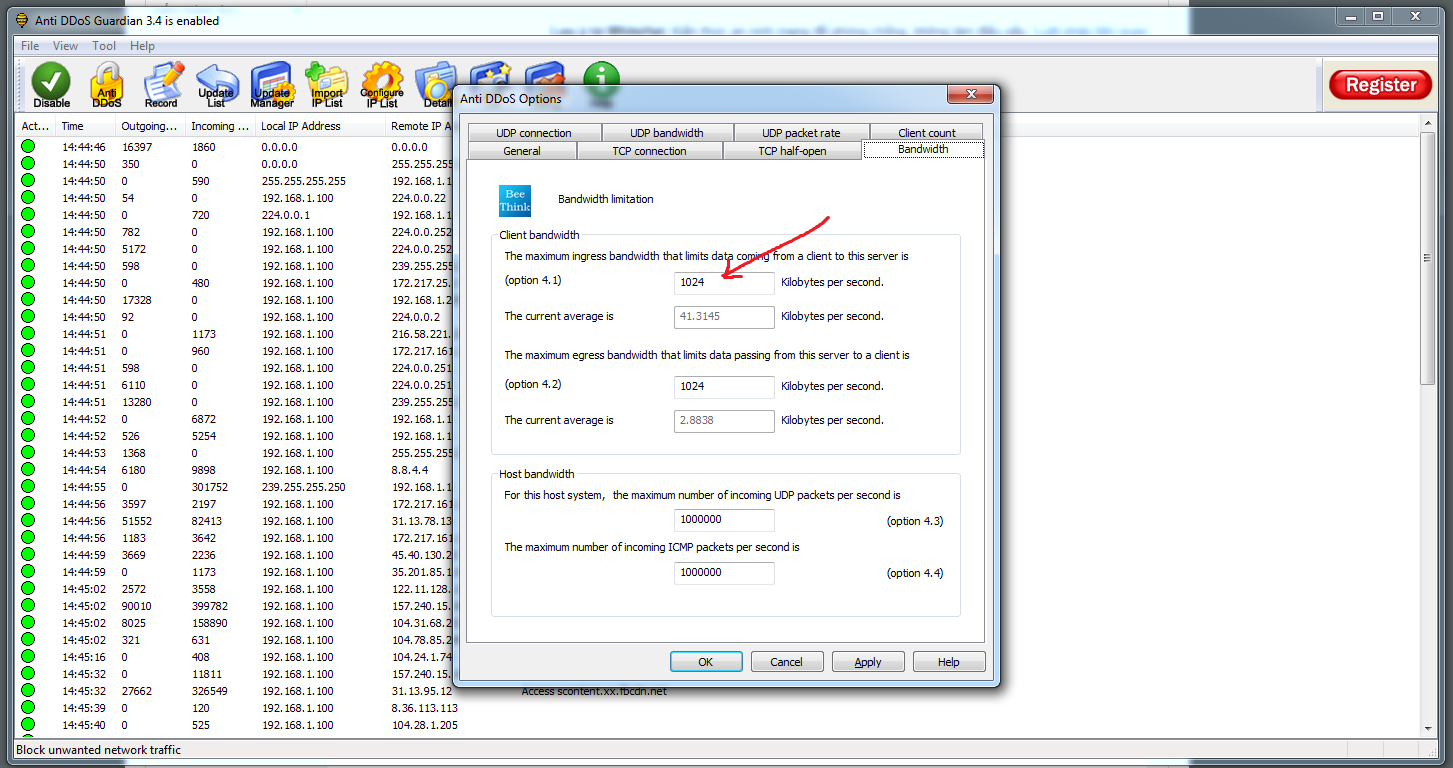
Task: Open the Help menu
Action: click(x=143, y=46)
